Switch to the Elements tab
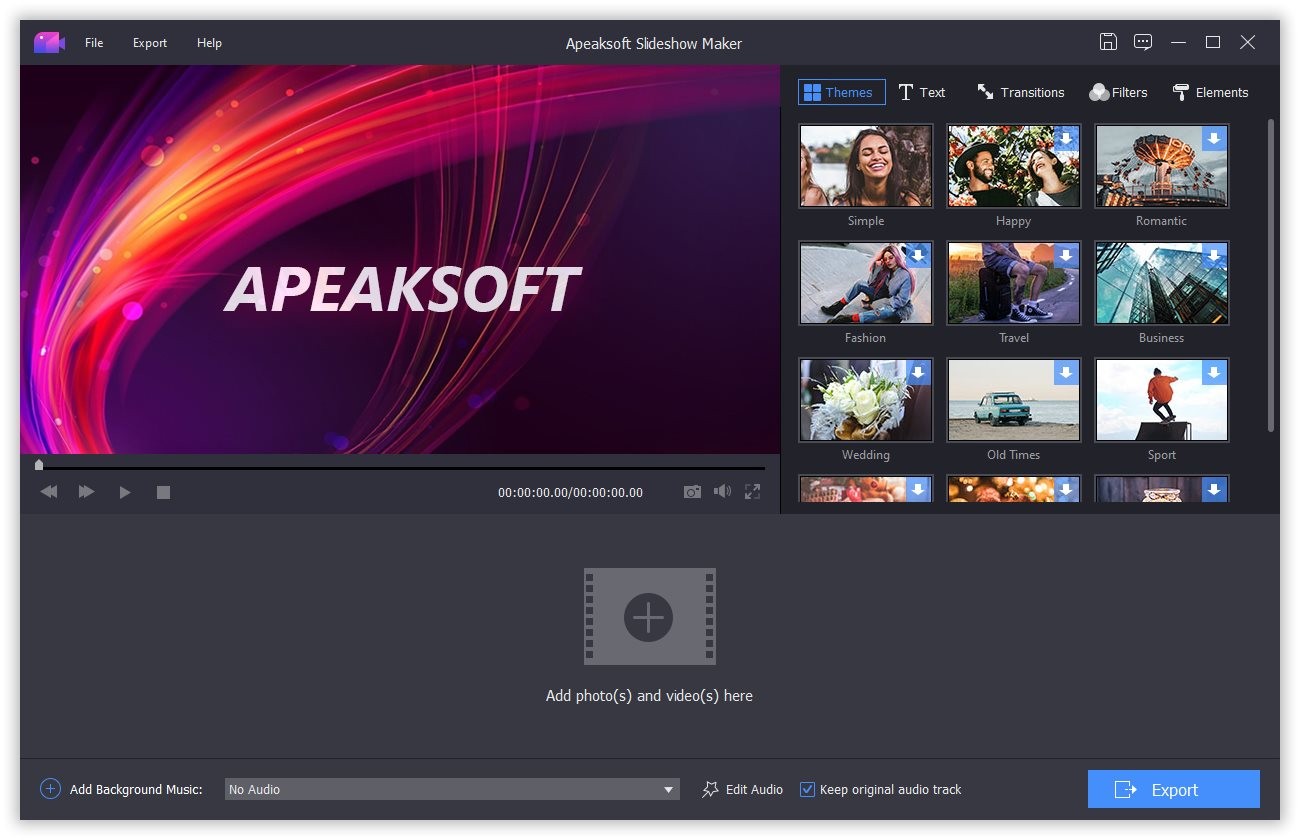Image resolution: width=1300 pixels, height=840 pixels. [1210, 92]
